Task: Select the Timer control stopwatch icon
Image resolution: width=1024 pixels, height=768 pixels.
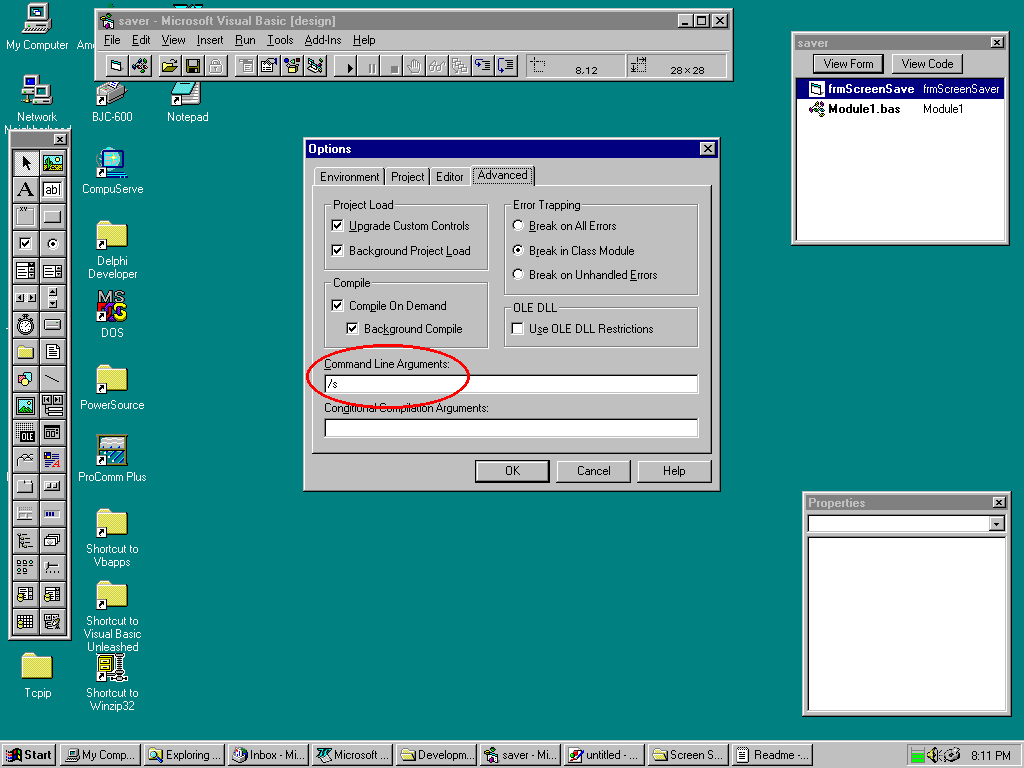Action: [x=26, y=324]
